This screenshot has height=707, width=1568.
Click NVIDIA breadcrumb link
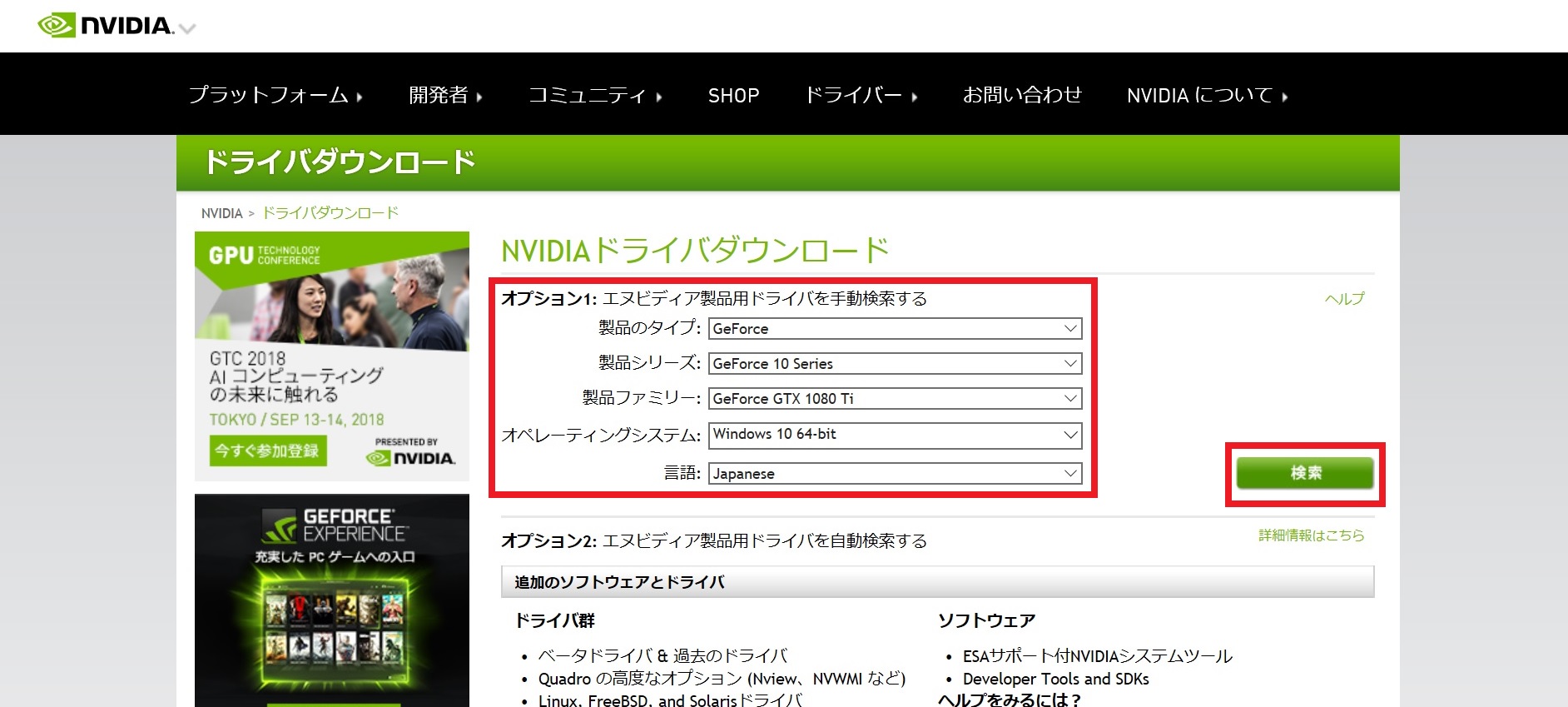pyautogui.click(x=221, y=213)
